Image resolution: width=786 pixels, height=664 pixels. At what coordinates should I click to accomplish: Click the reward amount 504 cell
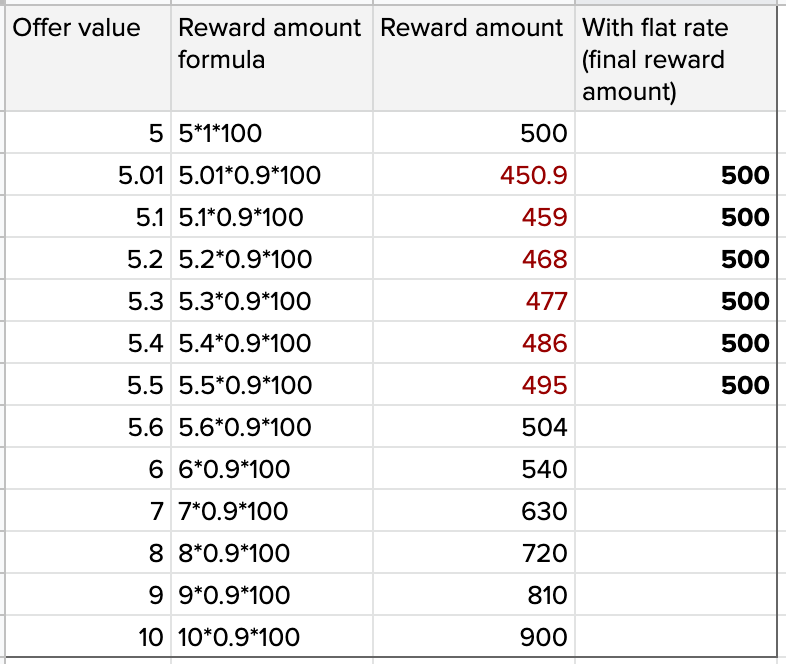click(473, 428)
